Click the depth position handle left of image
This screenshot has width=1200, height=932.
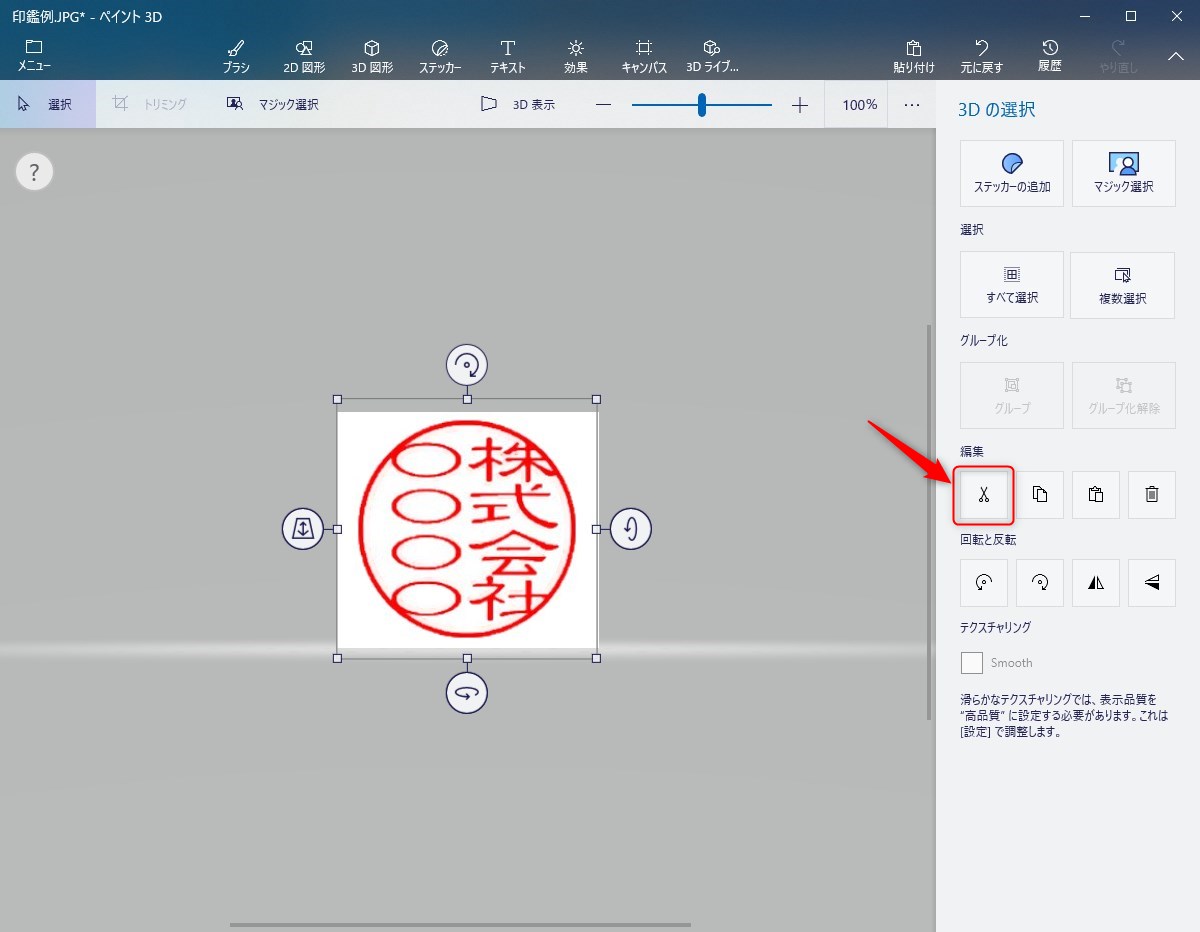[x=303, y=528]
